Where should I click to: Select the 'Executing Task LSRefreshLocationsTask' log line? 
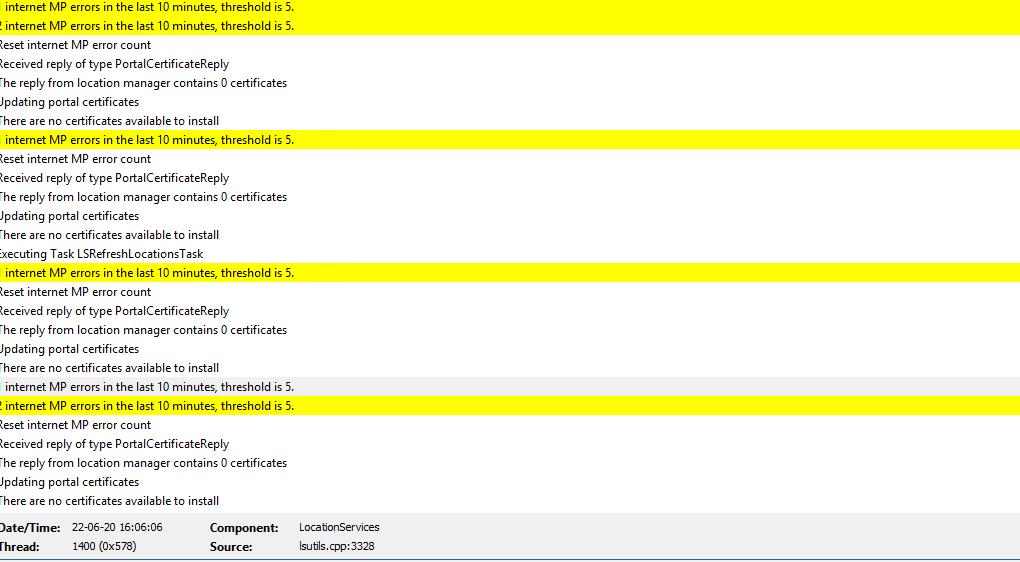[x=510, y=254]
